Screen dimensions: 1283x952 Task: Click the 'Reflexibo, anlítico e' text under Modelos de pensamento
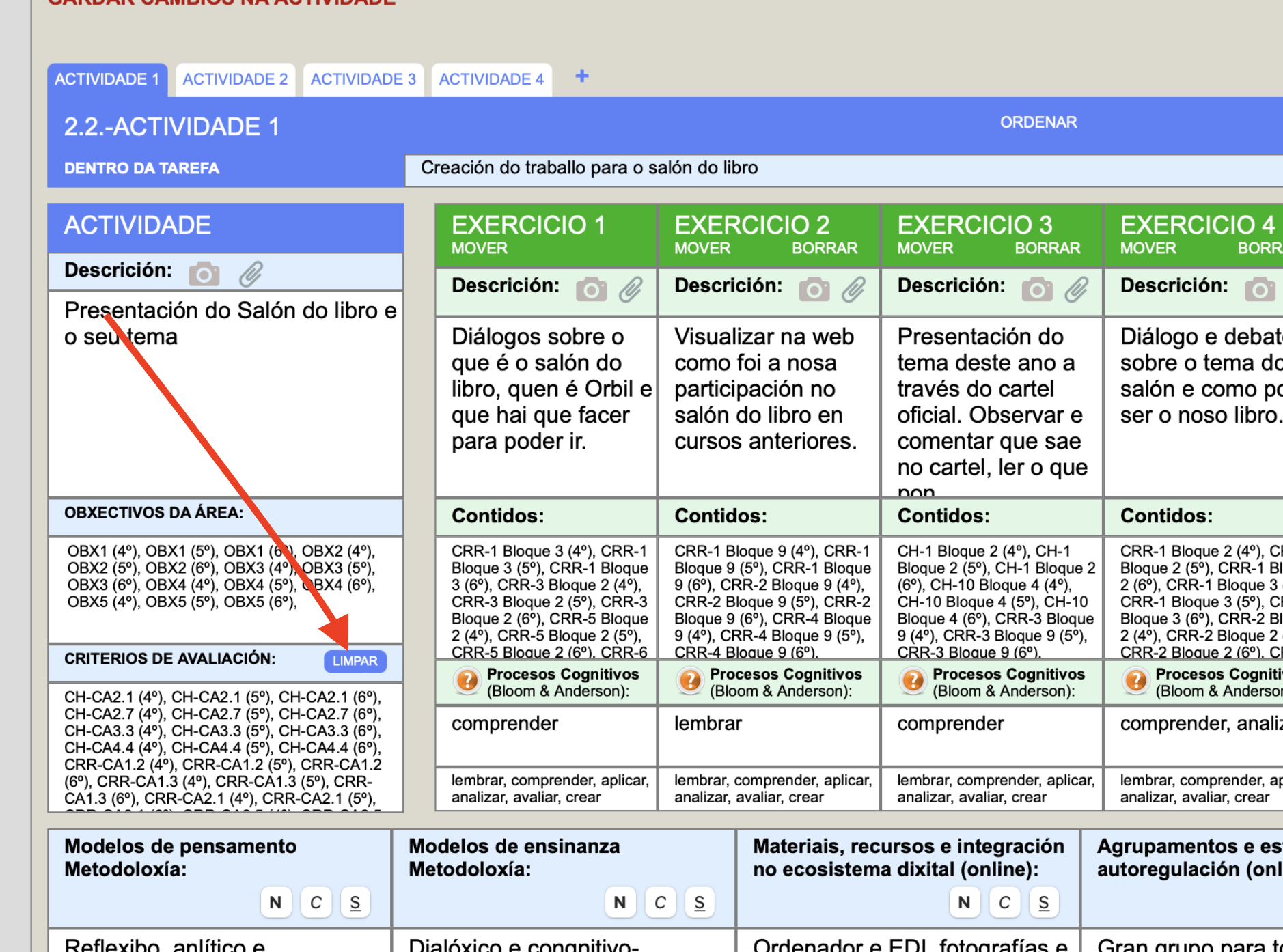(x=165, y=944)
